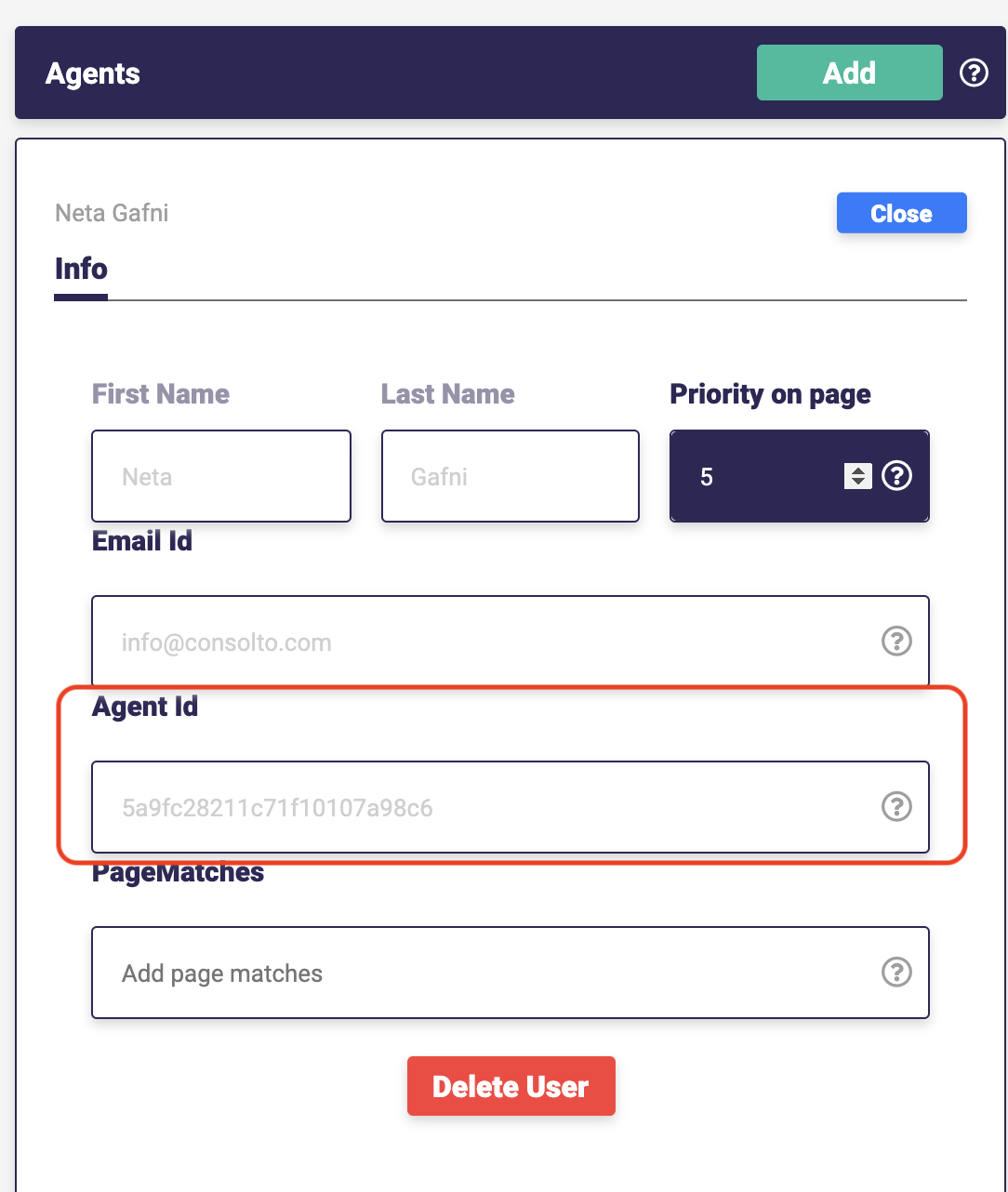
Task: Show help for the PageMatches field
Action: 896,972
